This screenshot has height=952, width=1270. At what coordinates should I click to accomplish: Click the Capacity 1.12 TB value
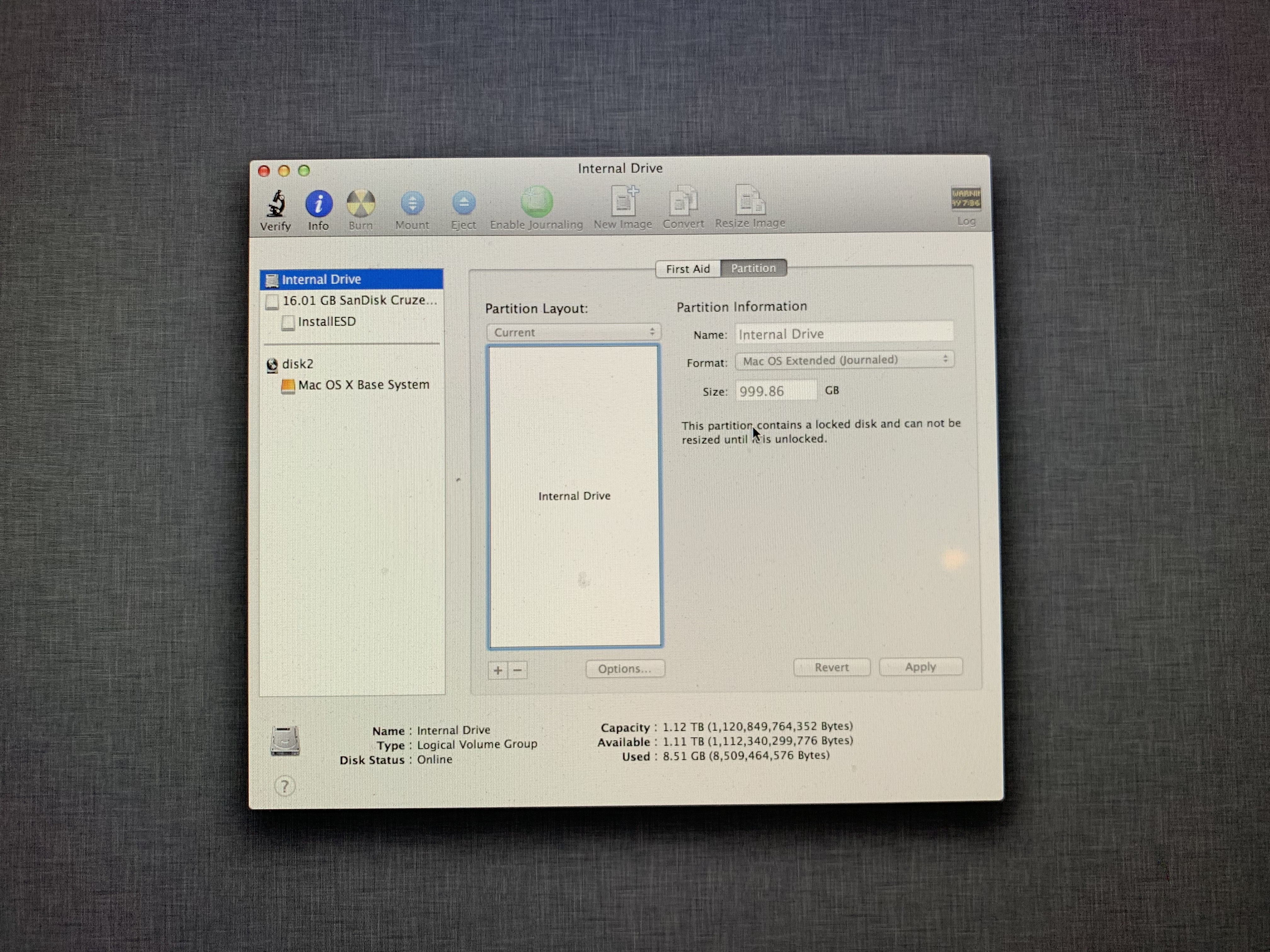[758, 727]
